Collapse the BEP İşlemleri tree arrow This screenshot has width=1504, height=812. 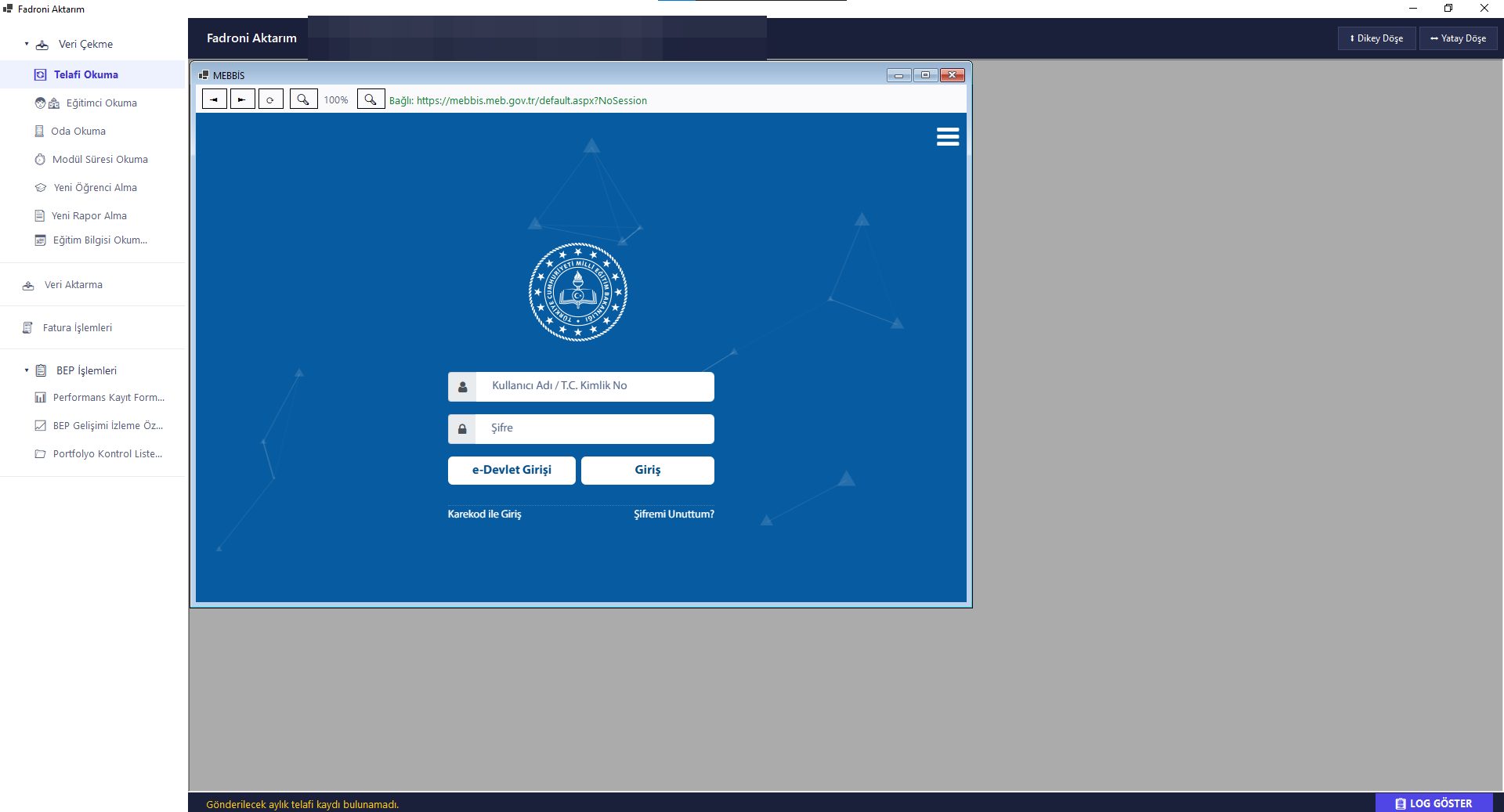[x=27, y=370]
